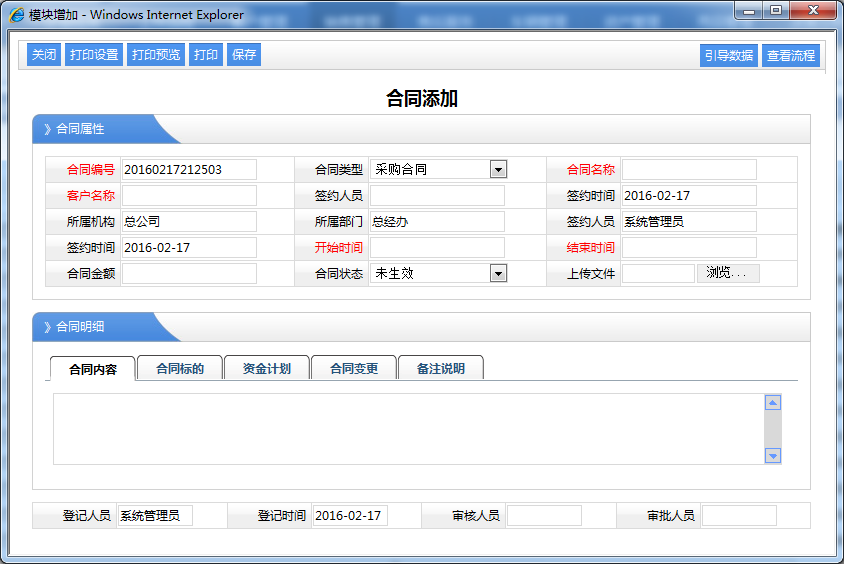The image size is (844, 564).
Task: Click the 打印预览 toolbar button
Action: pyautogui.click(x=156, y=55)
